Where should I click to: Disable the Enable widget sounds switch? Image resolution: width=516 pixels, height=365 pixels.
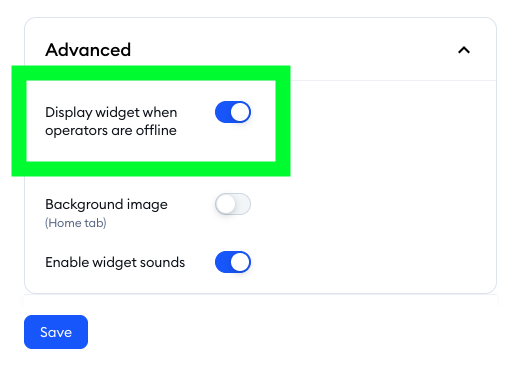tap(233, 262)
